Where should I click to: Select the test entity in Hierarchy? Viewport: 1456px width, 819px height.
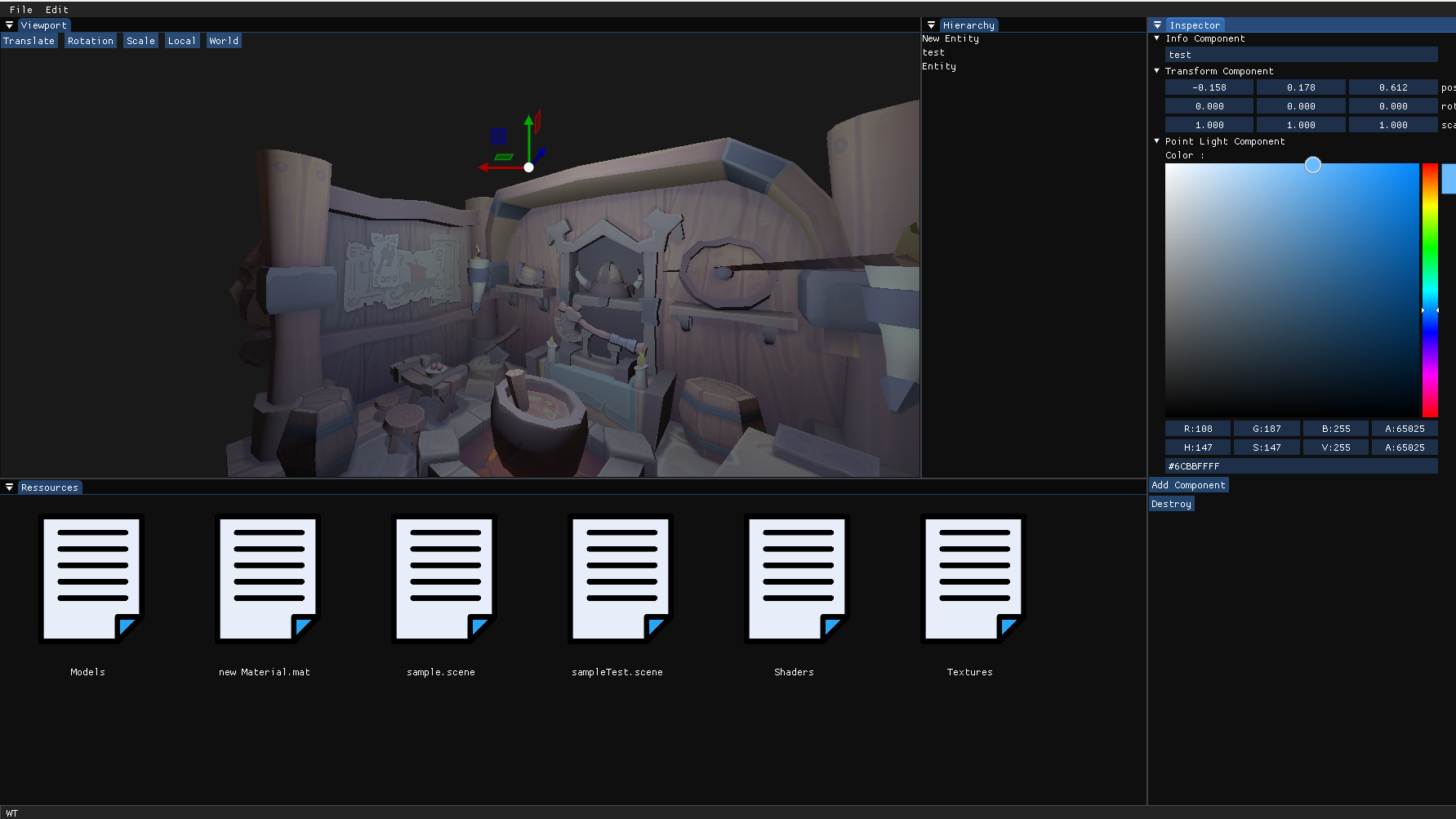tap(933, 52)
